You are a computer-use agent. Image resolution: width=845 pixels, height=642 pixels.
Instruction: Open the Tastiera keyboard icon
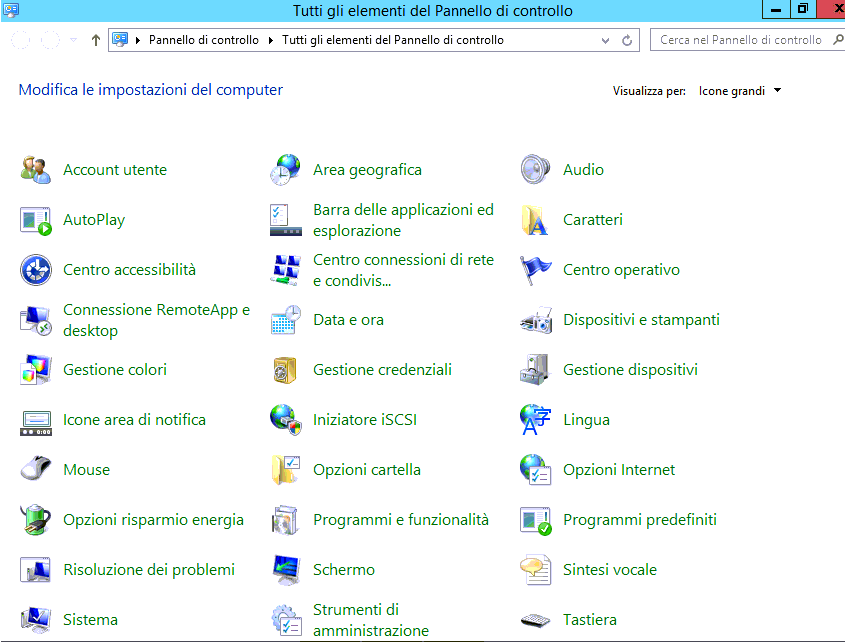pos(535,620)
